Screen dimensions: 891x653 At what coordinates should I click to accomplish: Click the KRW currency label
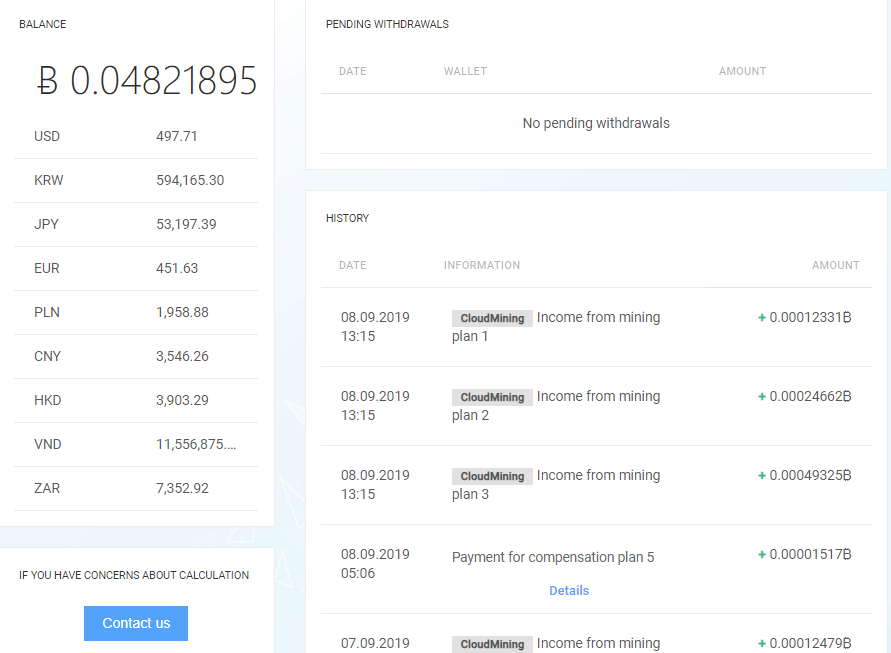coord(48,180)
